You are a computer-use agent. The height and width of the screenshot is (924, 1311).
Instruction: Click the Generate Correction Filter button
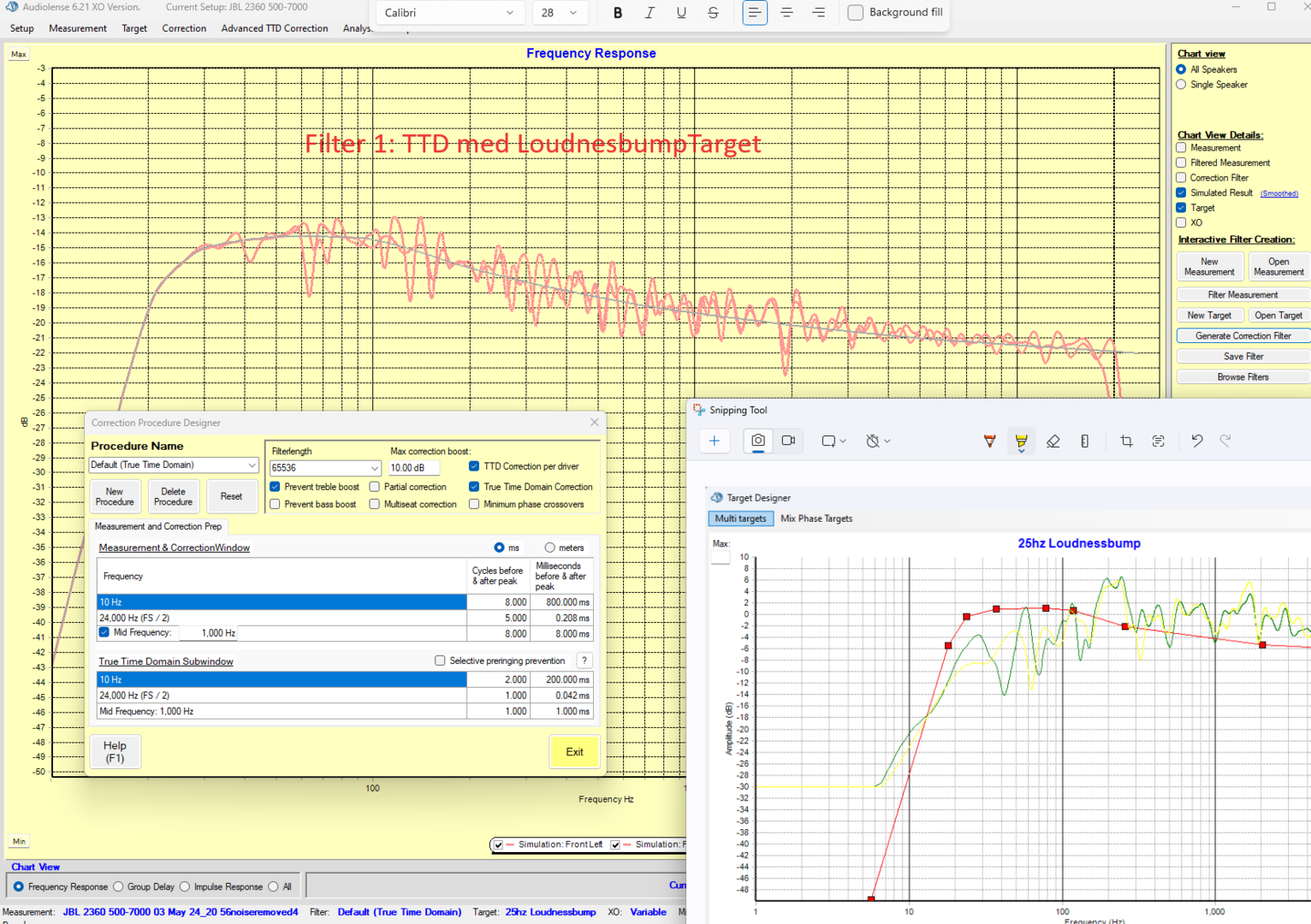tap(1243, 336)
